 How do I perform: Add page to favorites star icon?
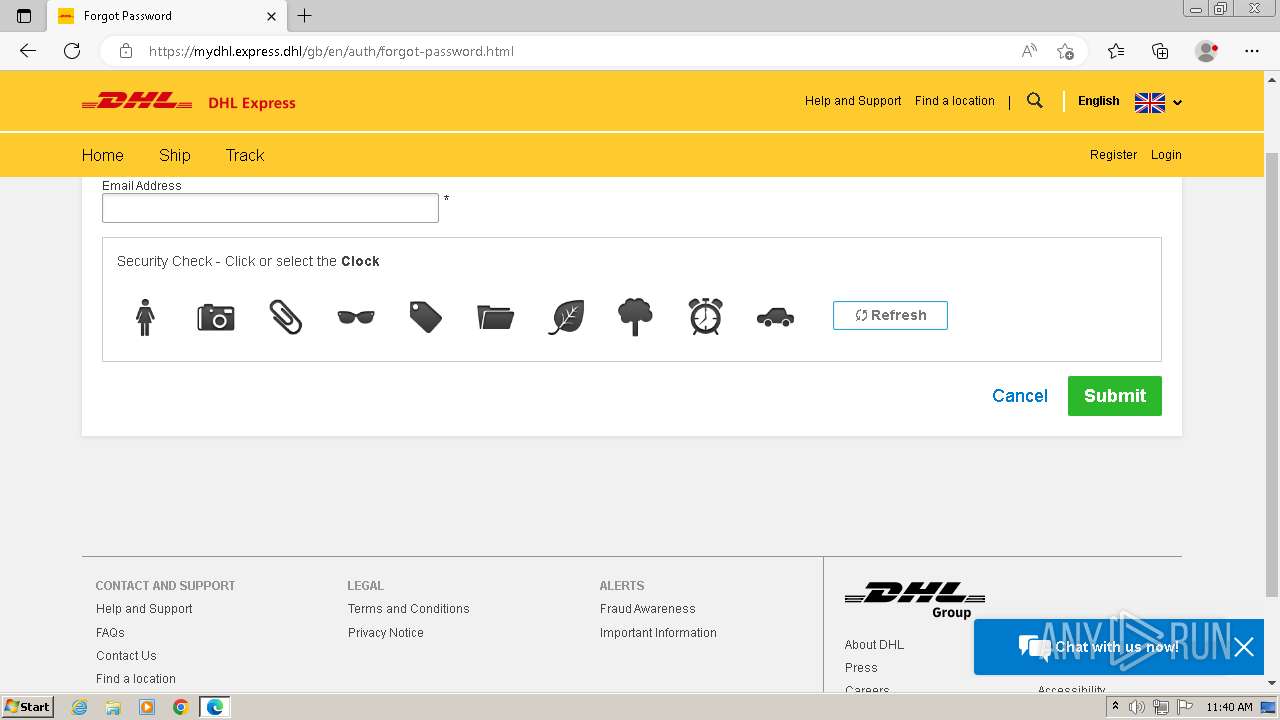click(x=1065, y=51)
